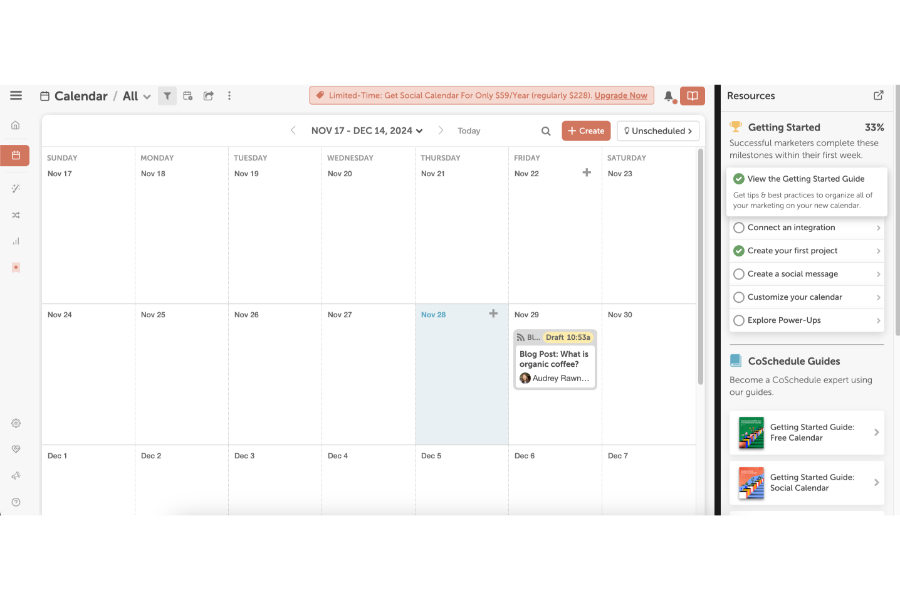This screenshot has width=900, height=600.
Task: Click the Draft 10:53a status label
Action: pos(568,337)
